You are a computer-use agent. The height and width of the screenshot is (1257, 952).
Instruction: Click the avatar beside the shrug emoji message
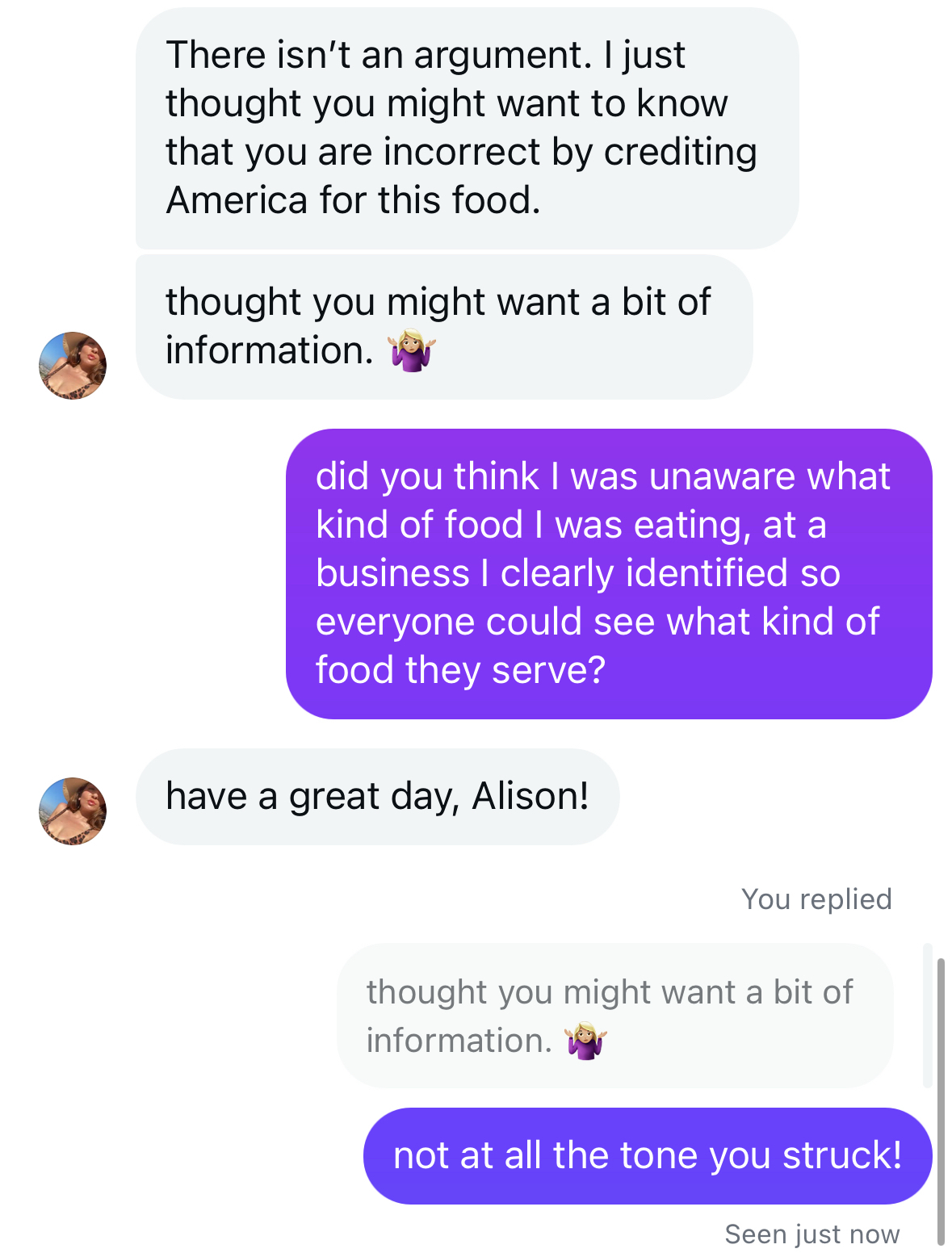point(73,366)
